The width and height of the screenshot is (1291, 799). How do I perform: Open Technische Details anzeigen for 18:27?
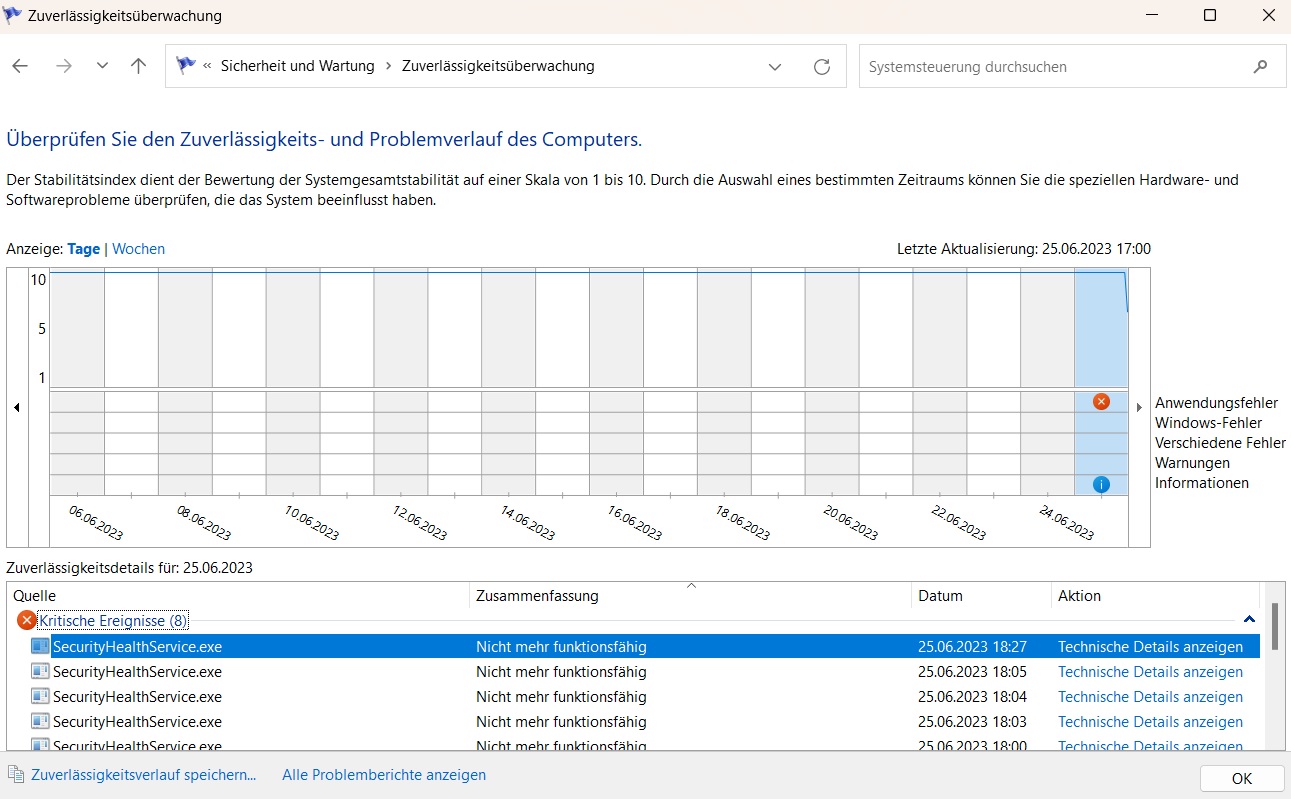1150,647
